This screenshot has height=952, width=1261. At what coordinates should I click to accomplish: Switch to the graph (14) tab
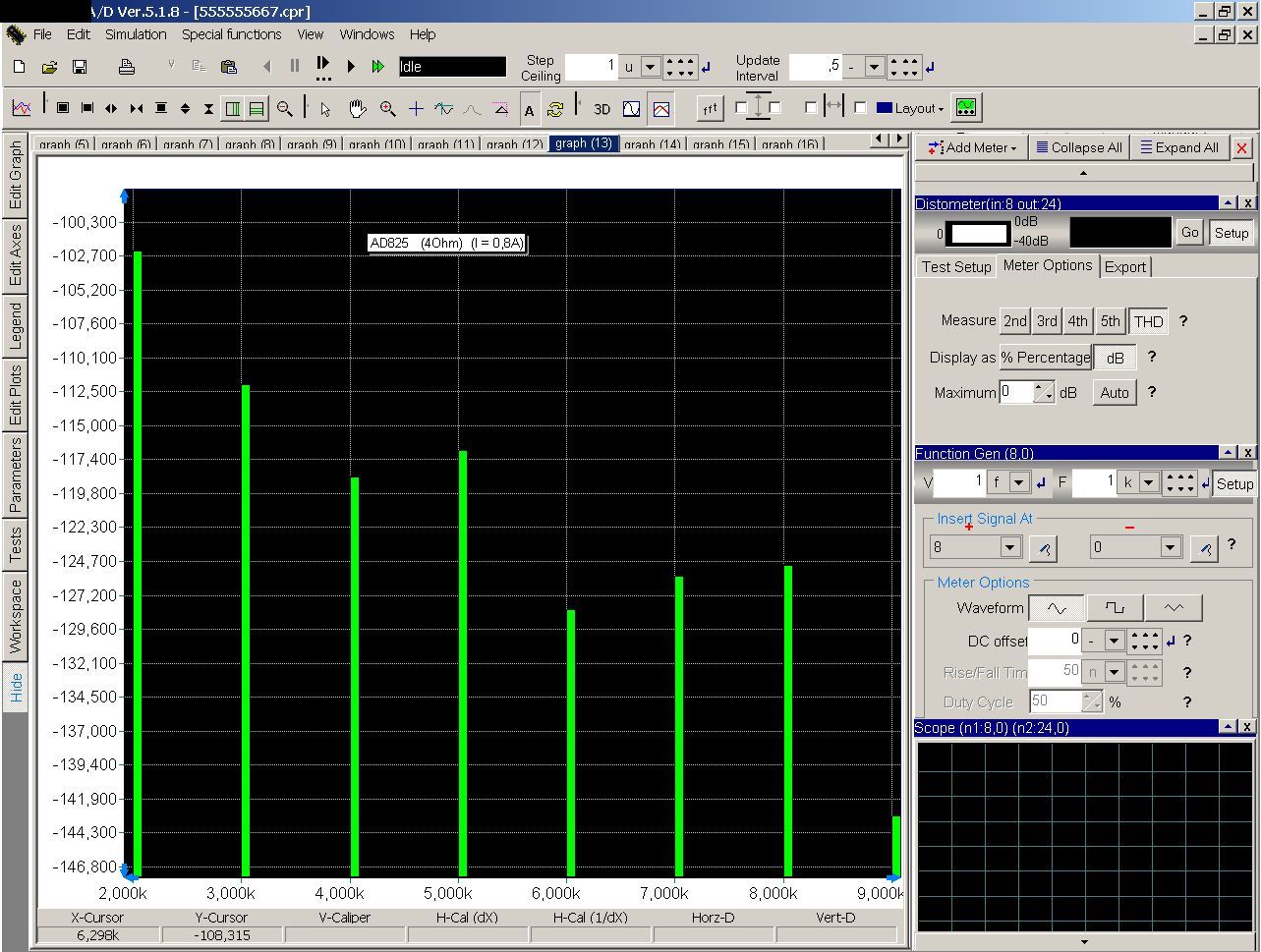click(653, 144)
